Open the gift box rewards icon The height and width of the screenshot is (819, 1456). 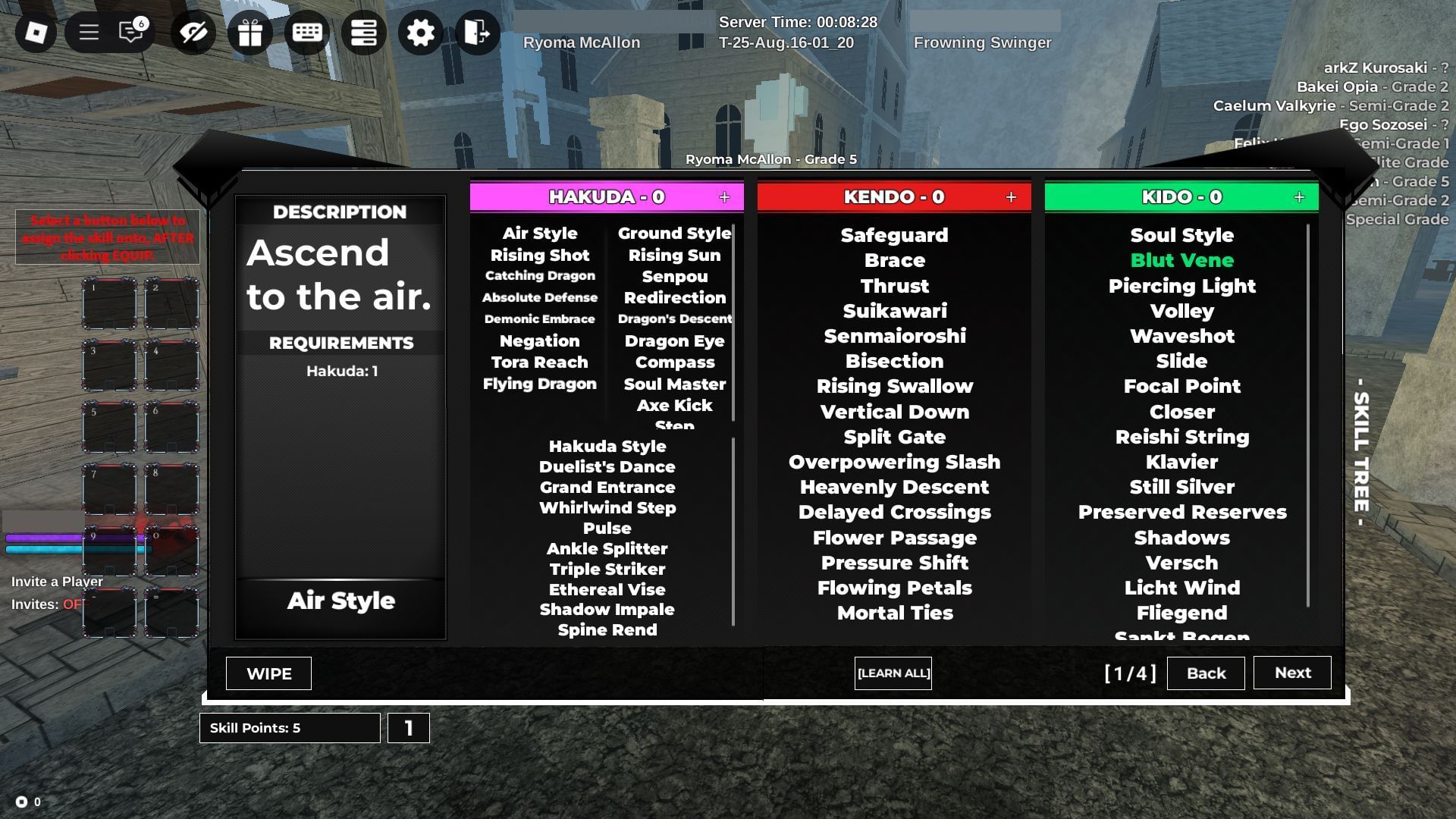point(250,33)
